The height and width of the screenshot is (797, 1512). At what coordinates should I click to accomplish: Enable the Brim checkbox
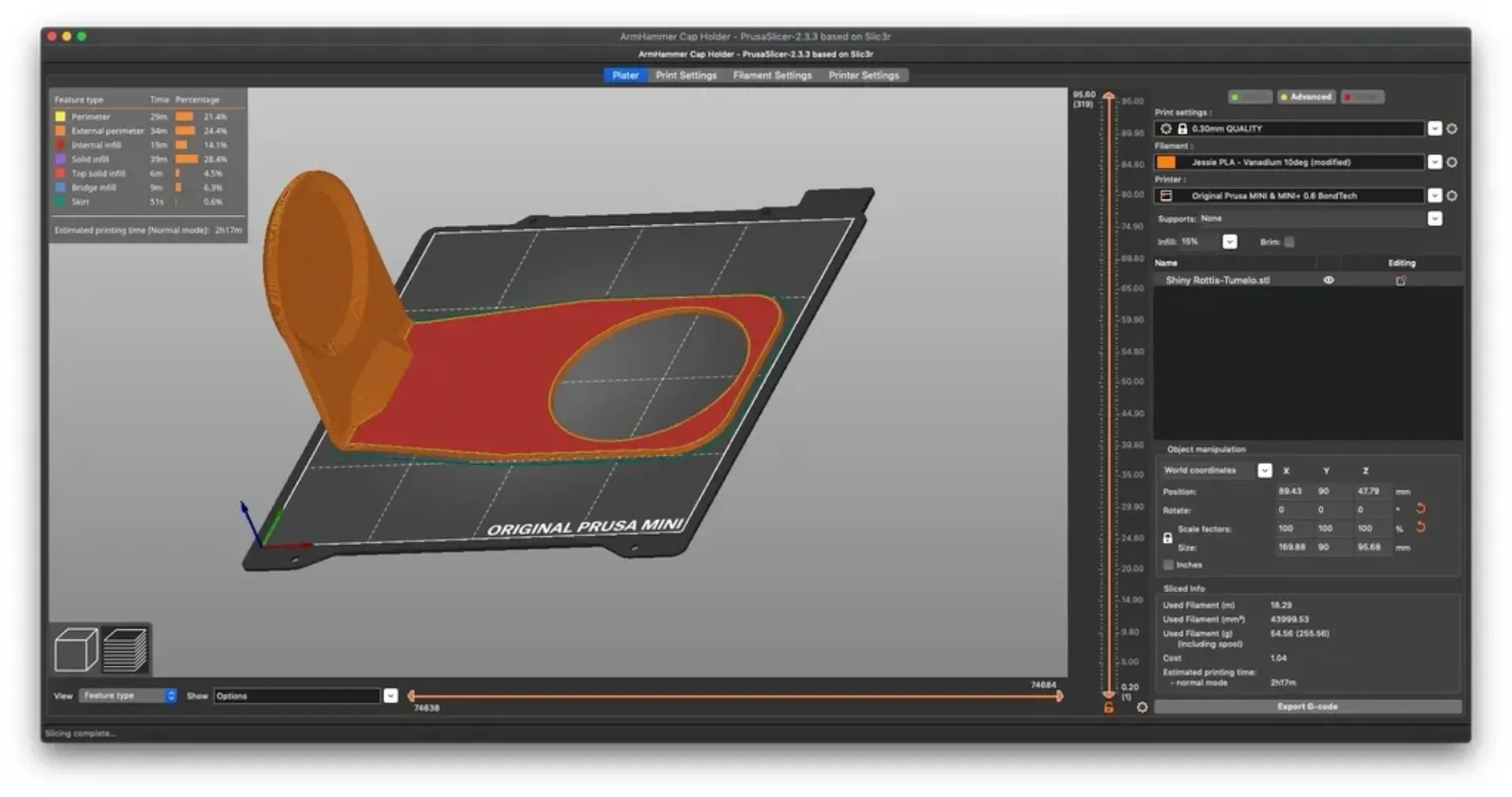(x=1289, y=242)
